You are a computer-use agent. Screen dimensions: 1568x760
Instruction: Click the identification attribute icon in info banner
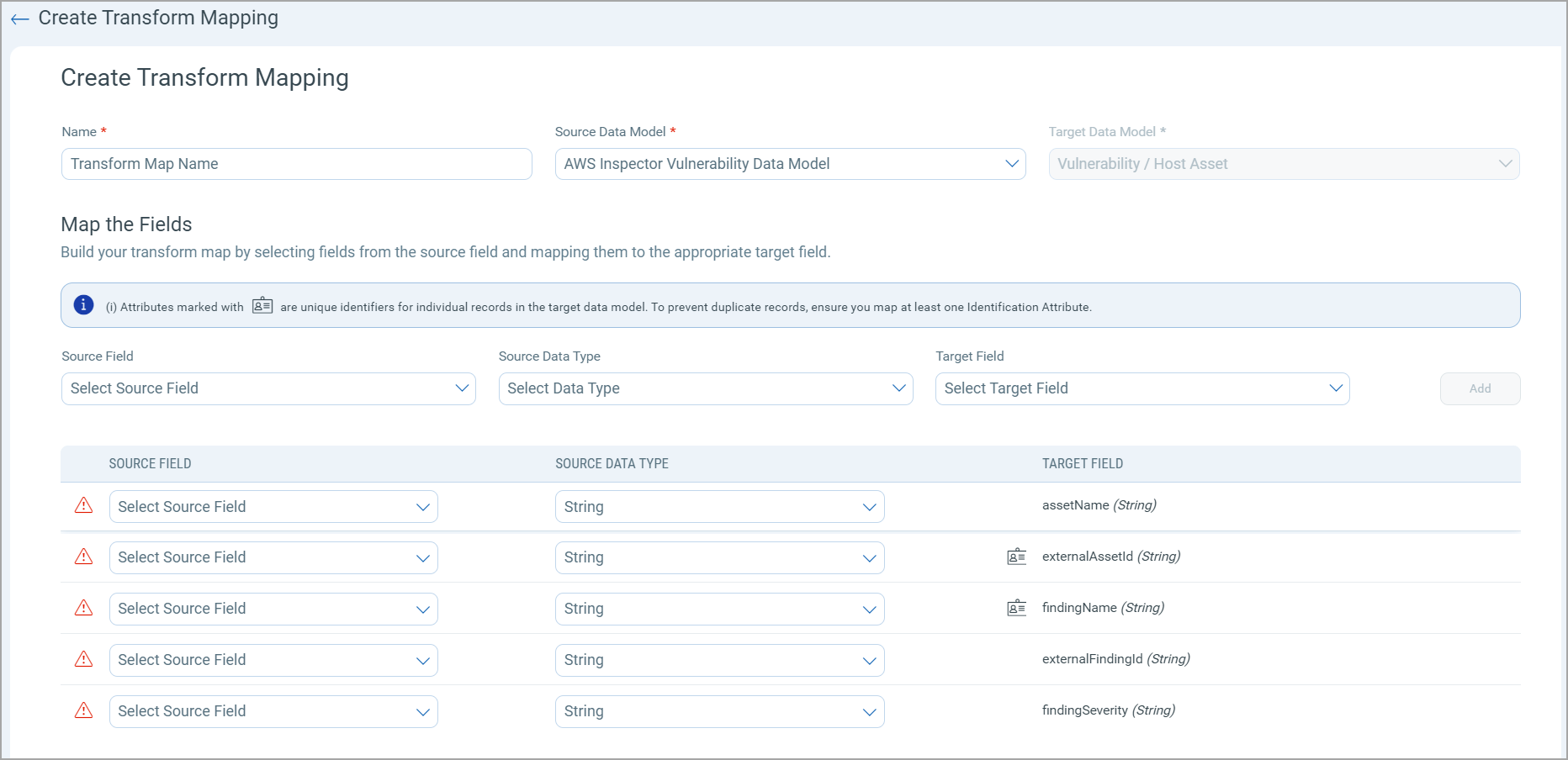[262, 305]
